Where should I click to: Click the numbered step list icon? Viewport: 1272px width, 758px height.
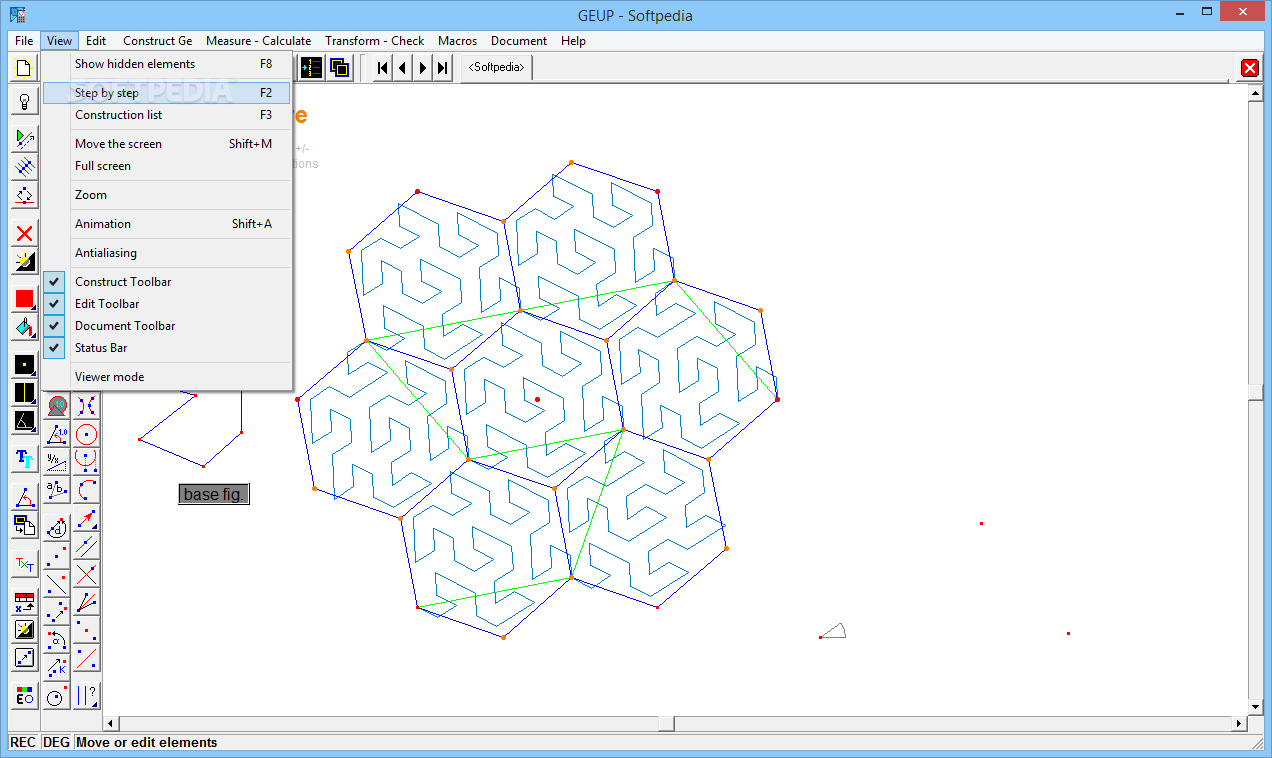312,68
